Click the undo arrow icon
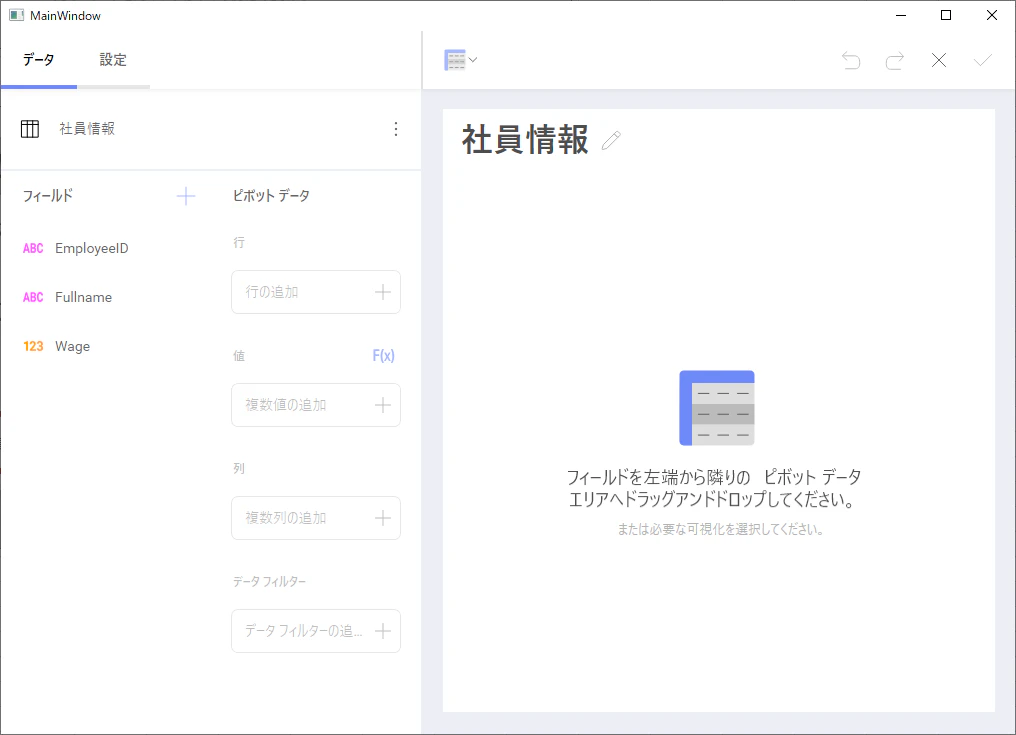1016x735 pixels. pos(851,60)
